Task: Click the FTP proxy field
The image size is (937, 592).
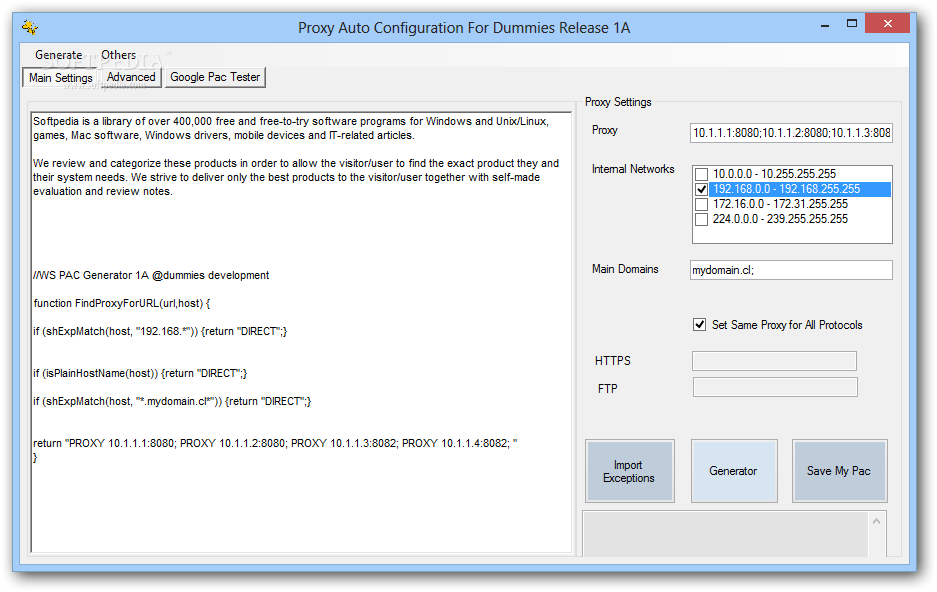Action: tap(774, 387)
